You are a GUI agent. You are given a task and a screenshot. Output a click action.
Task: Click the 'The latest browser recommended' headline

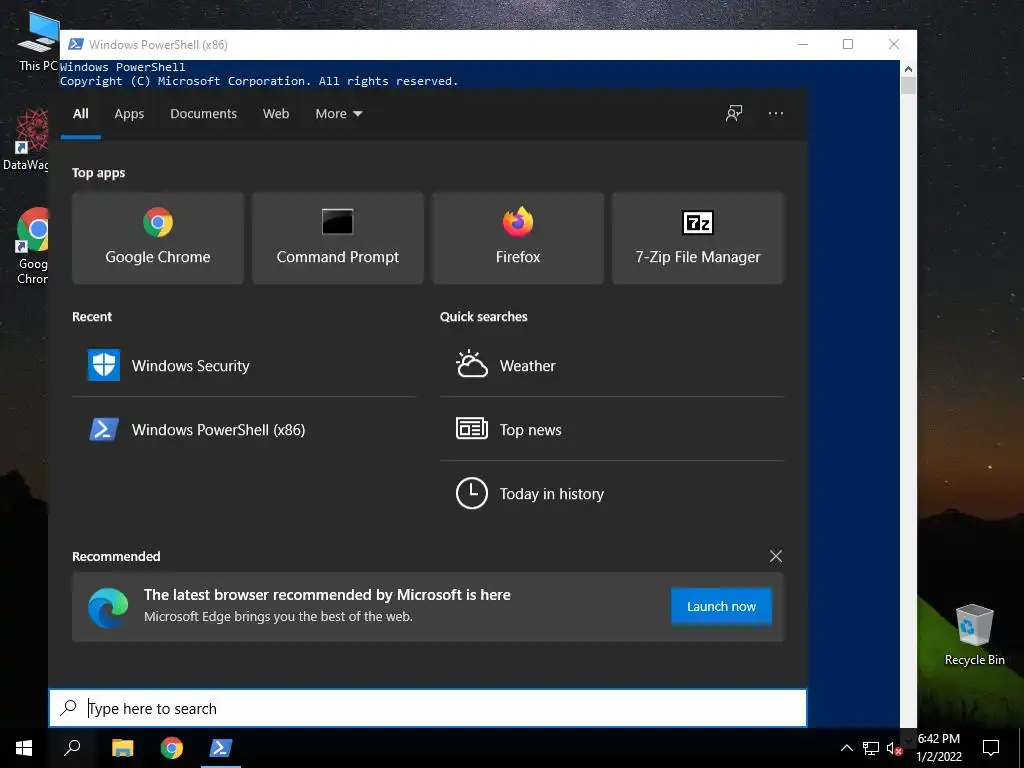tap(327, 595)
